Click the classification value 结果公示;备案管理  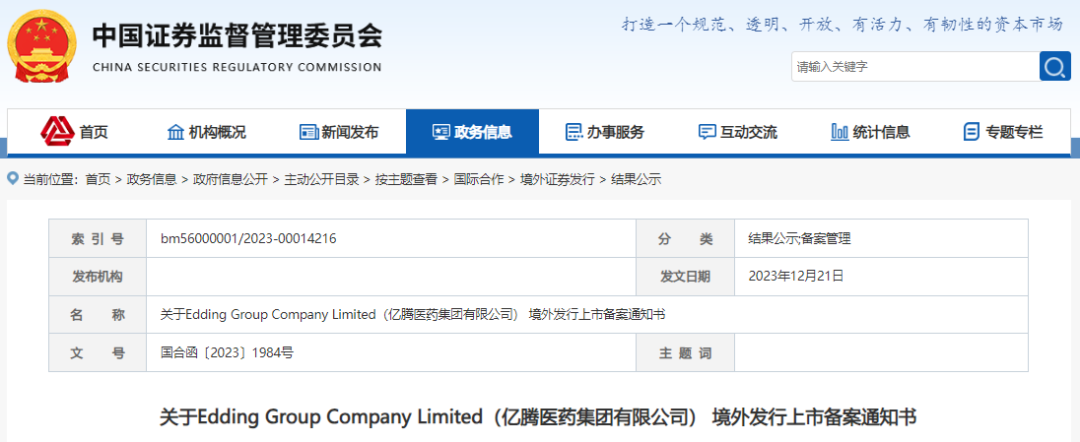tap(800, 239)
